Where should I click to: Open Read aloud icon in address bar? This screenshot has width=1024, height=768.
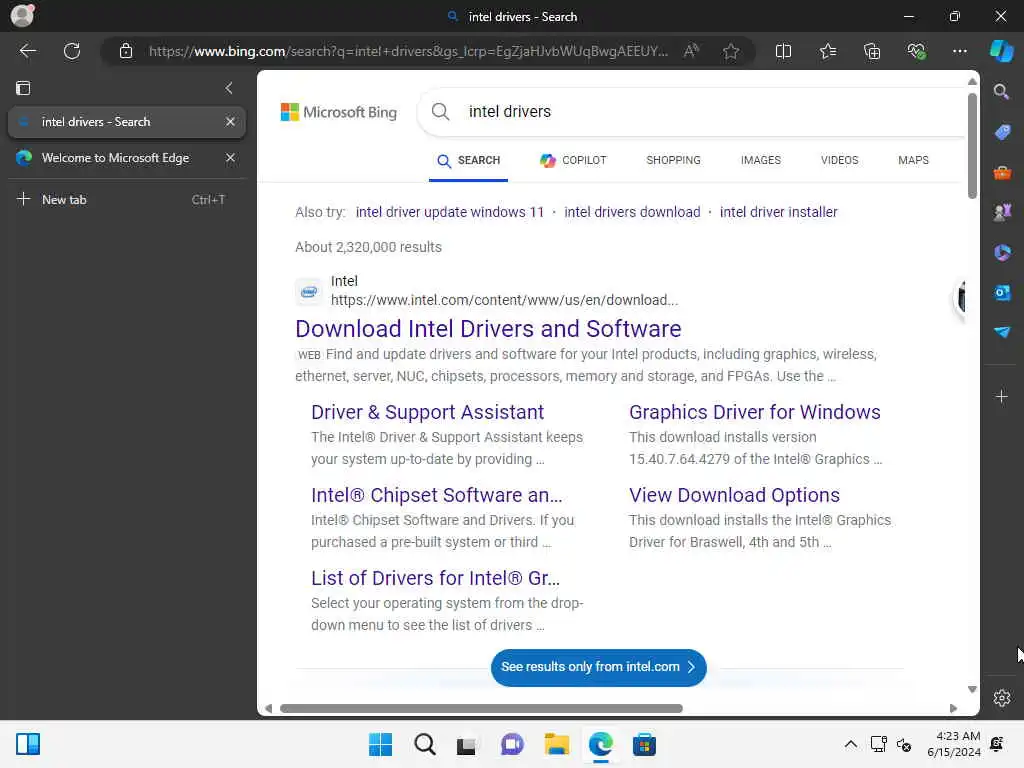click(691, 51)
